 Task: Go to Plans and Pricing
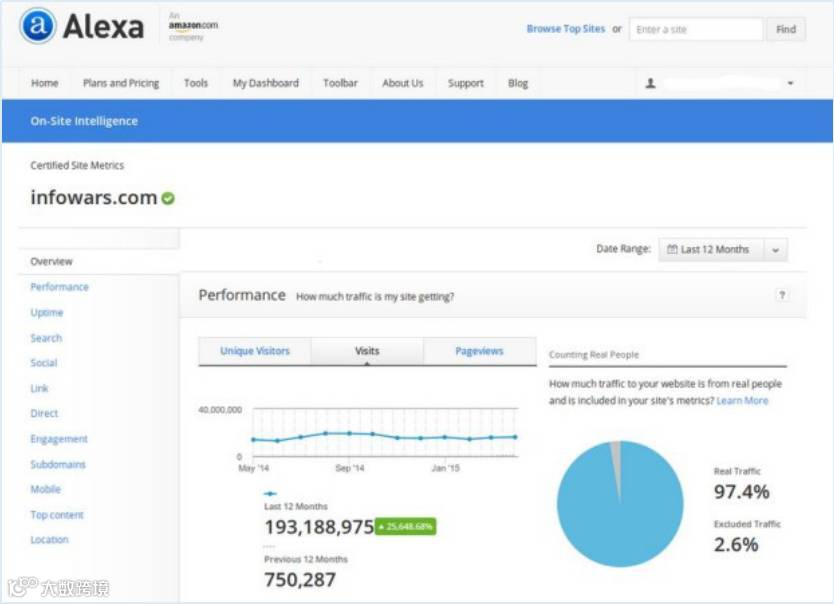(x=121, y=83)
